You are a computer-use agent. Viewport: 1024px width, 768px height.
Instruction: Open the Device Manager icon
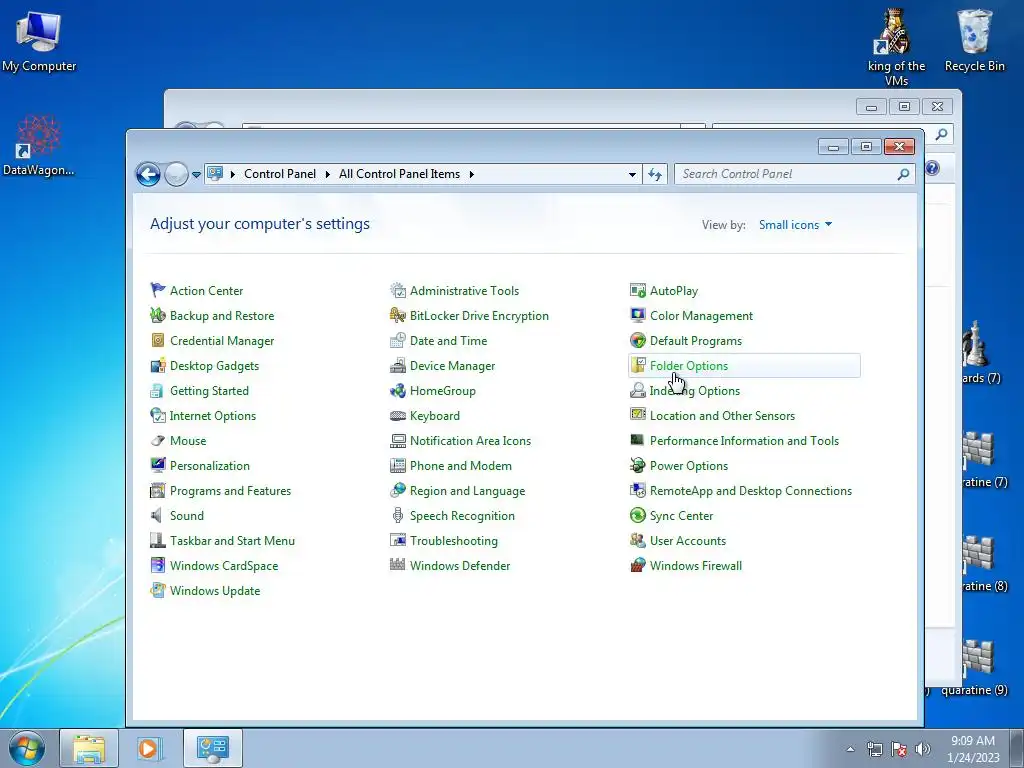pyautogui.click(x=398, y=365)
